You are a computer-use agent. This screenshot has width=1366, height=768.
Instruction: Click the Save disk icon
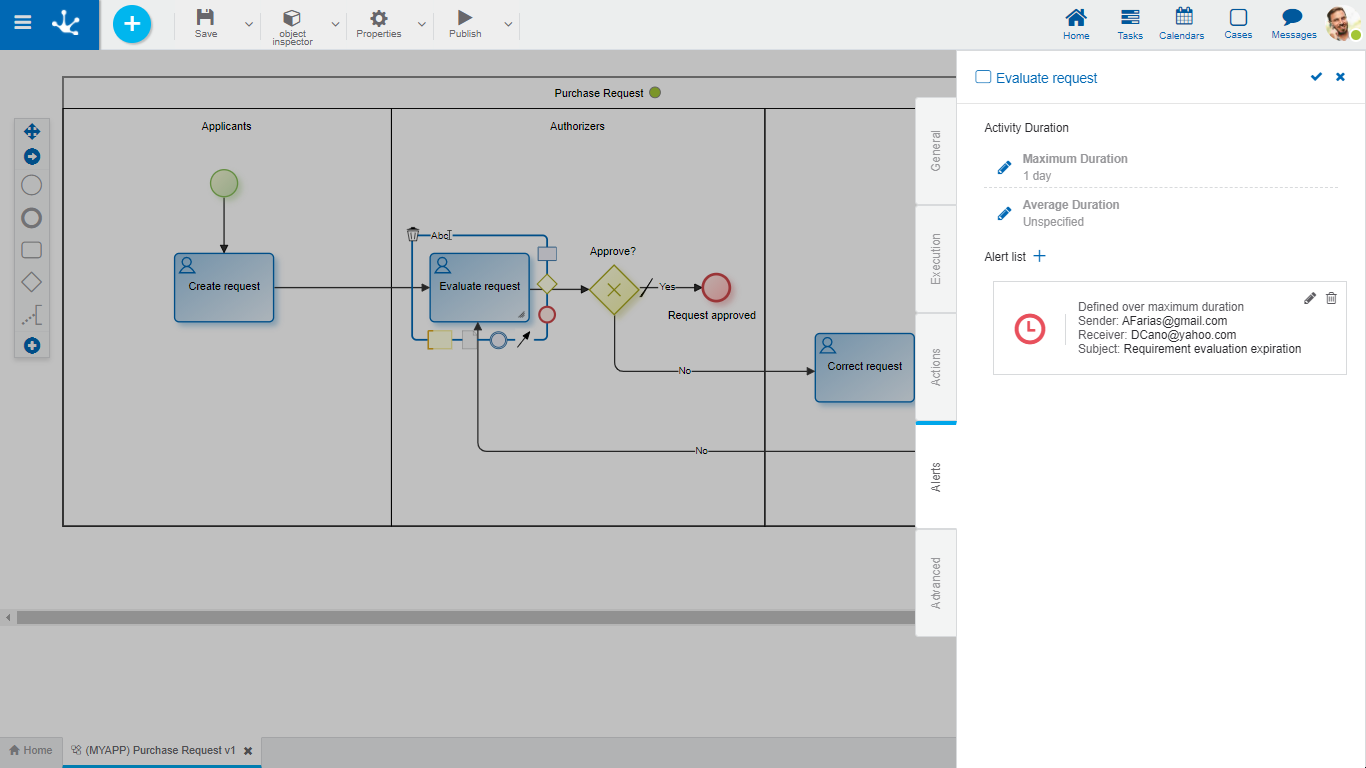point(205,18)
